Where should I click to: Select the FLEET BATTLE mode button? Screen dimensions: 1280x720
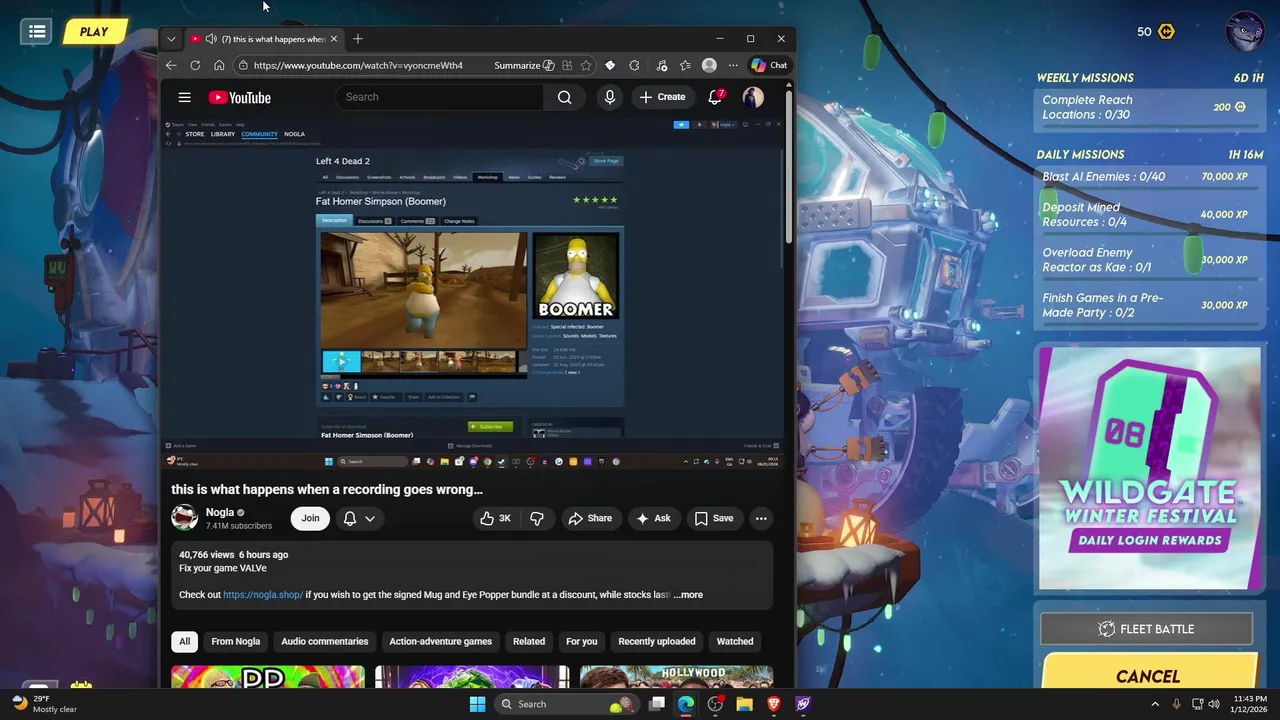(1147, 629)
